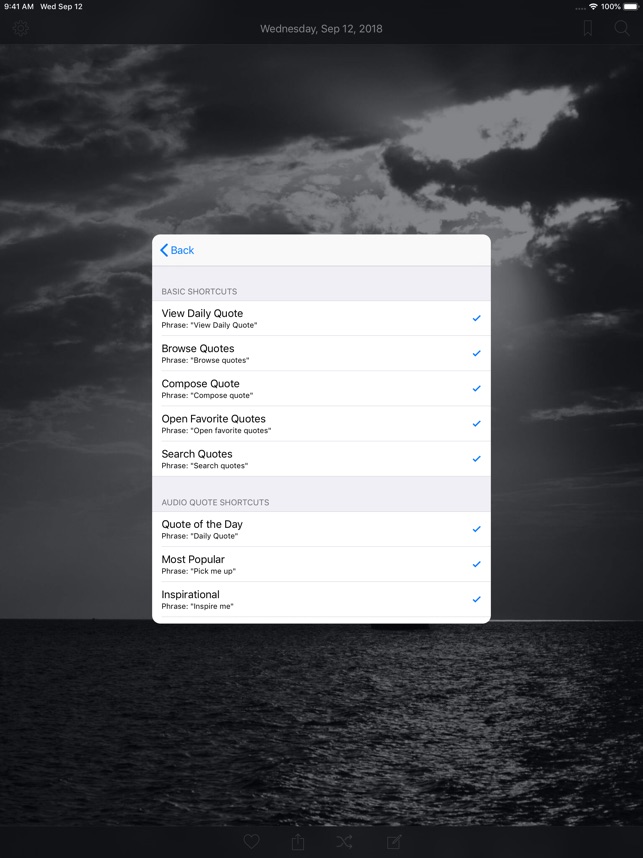Go back using the Back button
Screen dimensions: 643x858
coord(177,250)
